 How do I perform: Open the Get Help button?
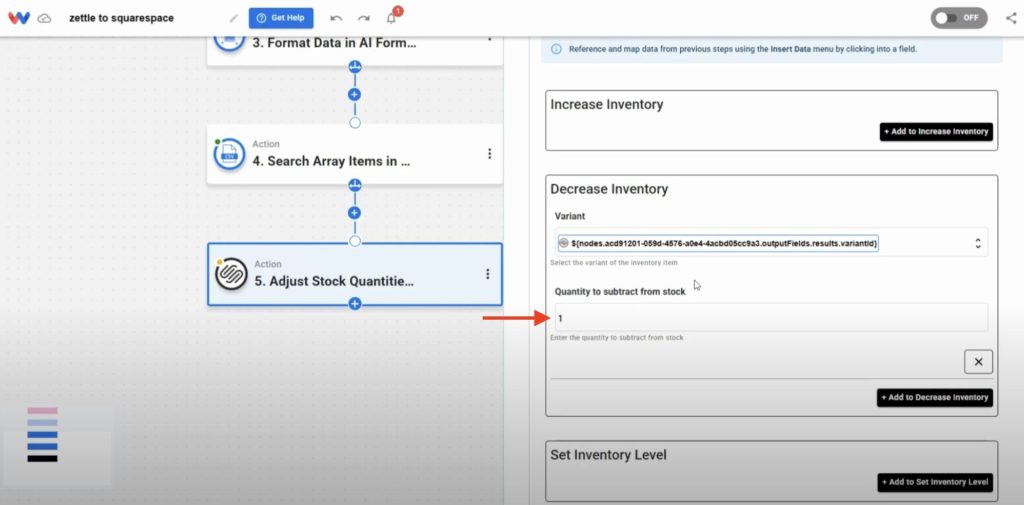pyautogui.click(x=281, y=18)
